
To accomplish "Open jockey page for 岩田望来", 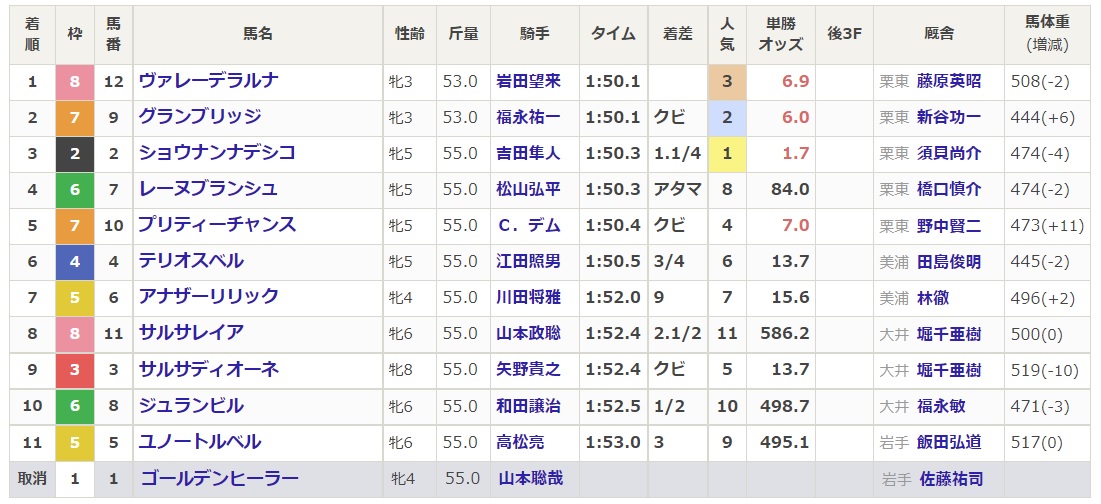I will point(529,81).
